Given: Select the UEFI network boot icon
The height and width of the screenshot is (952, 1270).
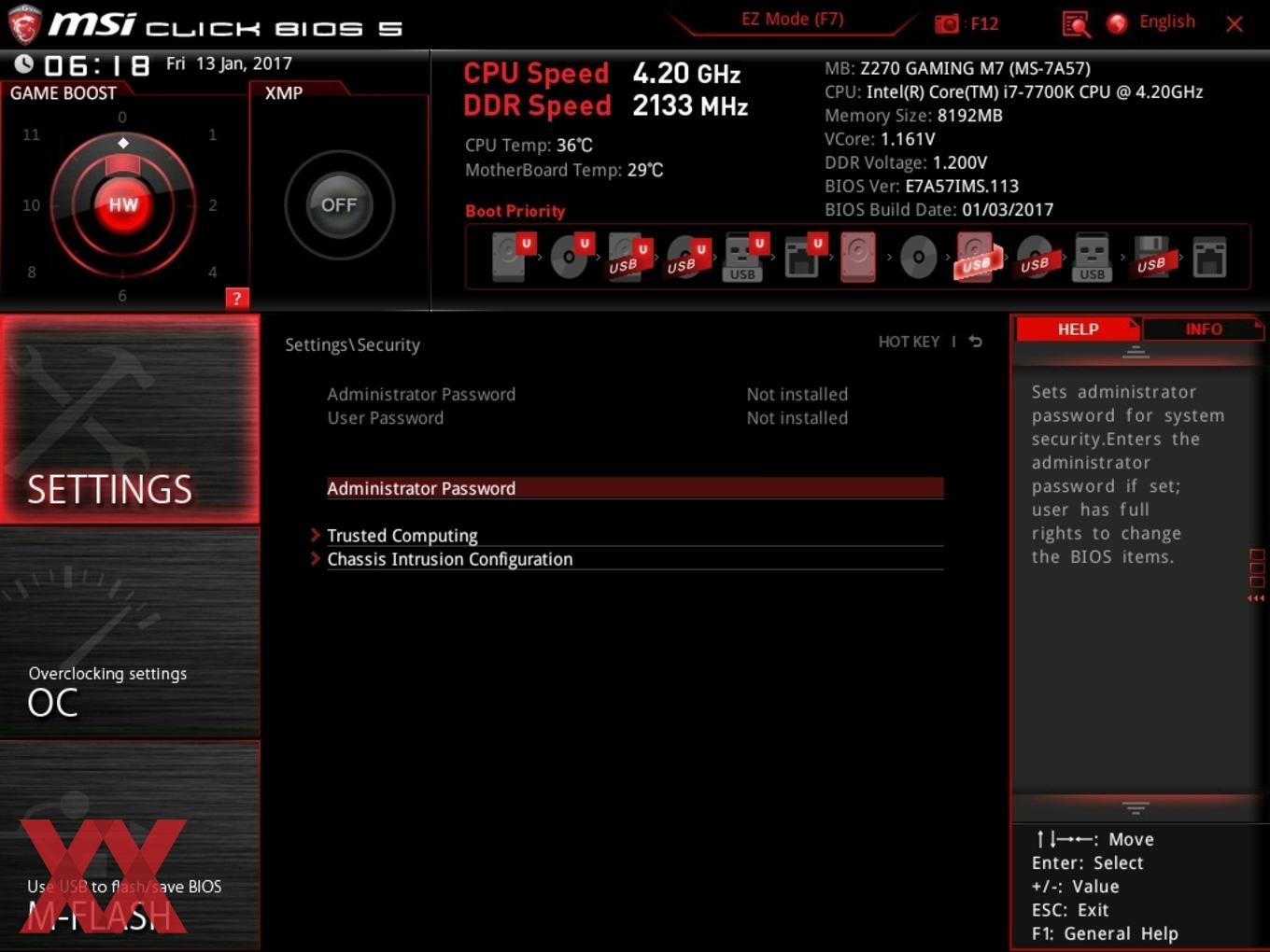Looking at the screenshot, I should [x=803, y=257].
